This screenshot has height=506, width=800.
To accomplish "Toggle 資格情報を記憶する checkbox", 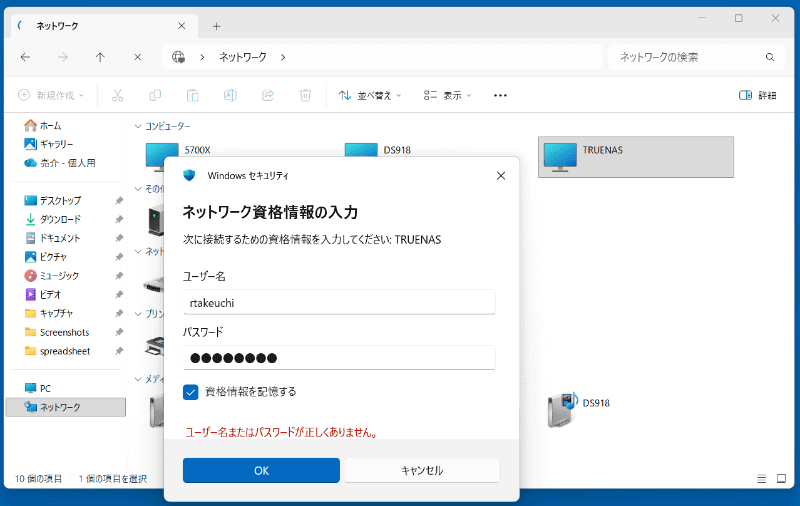I will pos(191,392).
